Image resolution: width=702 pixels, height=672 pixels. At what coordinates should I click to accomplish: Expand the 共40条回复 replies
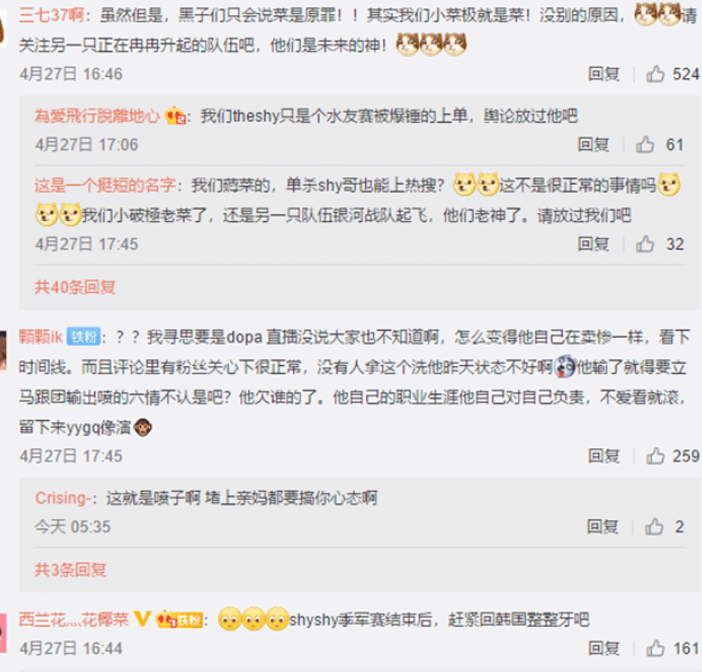click(x=75, y=287)
